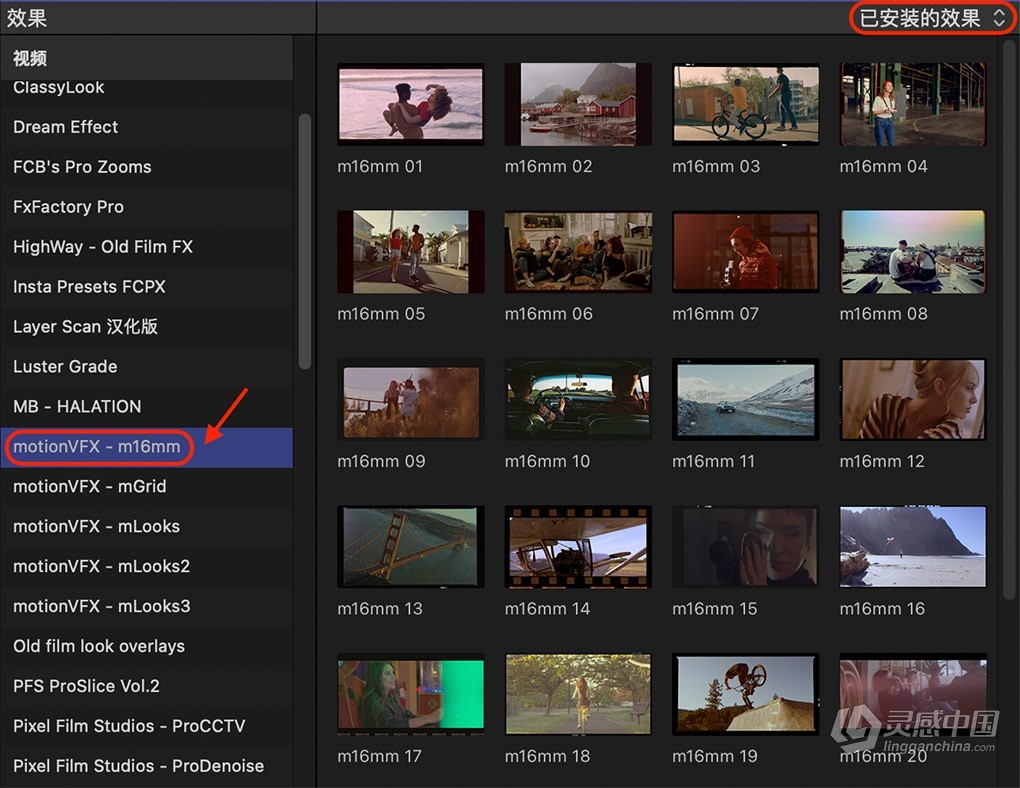Choose the m16mm 03 effect thumbnail
Viewport: 1020px width, 788px height.
coord(745,104)
